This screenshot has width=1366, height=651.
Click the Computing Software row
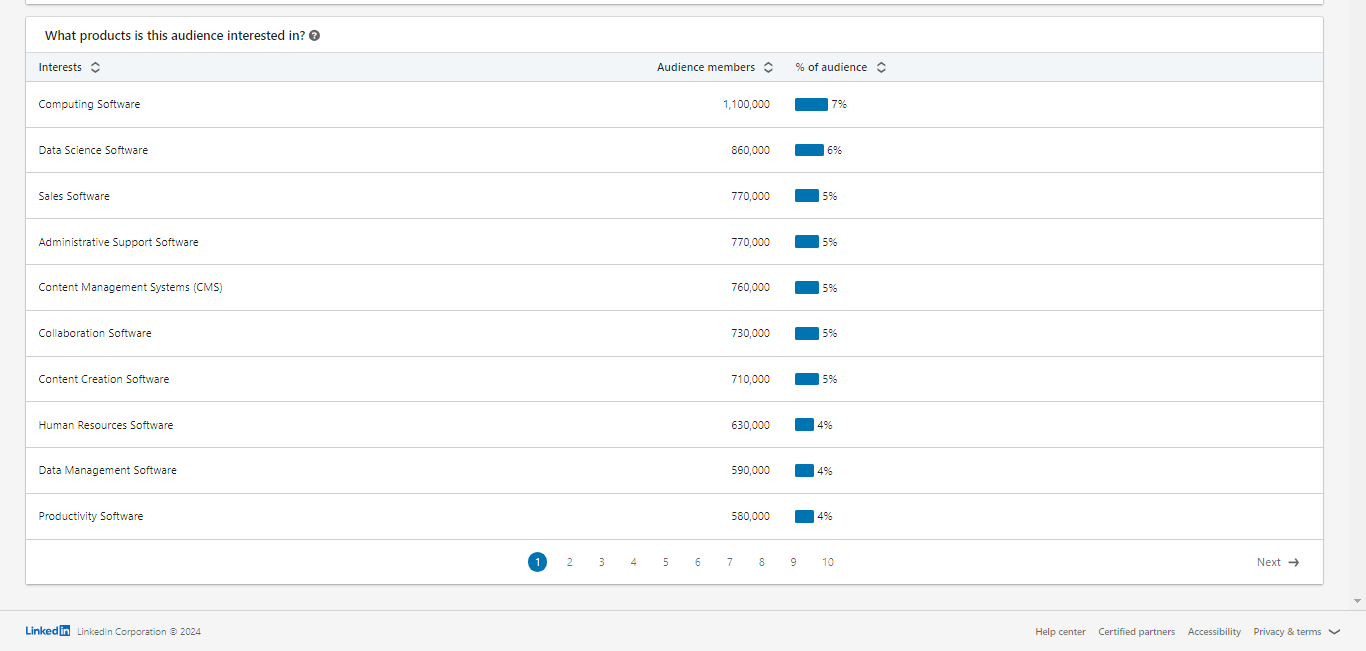89,104
